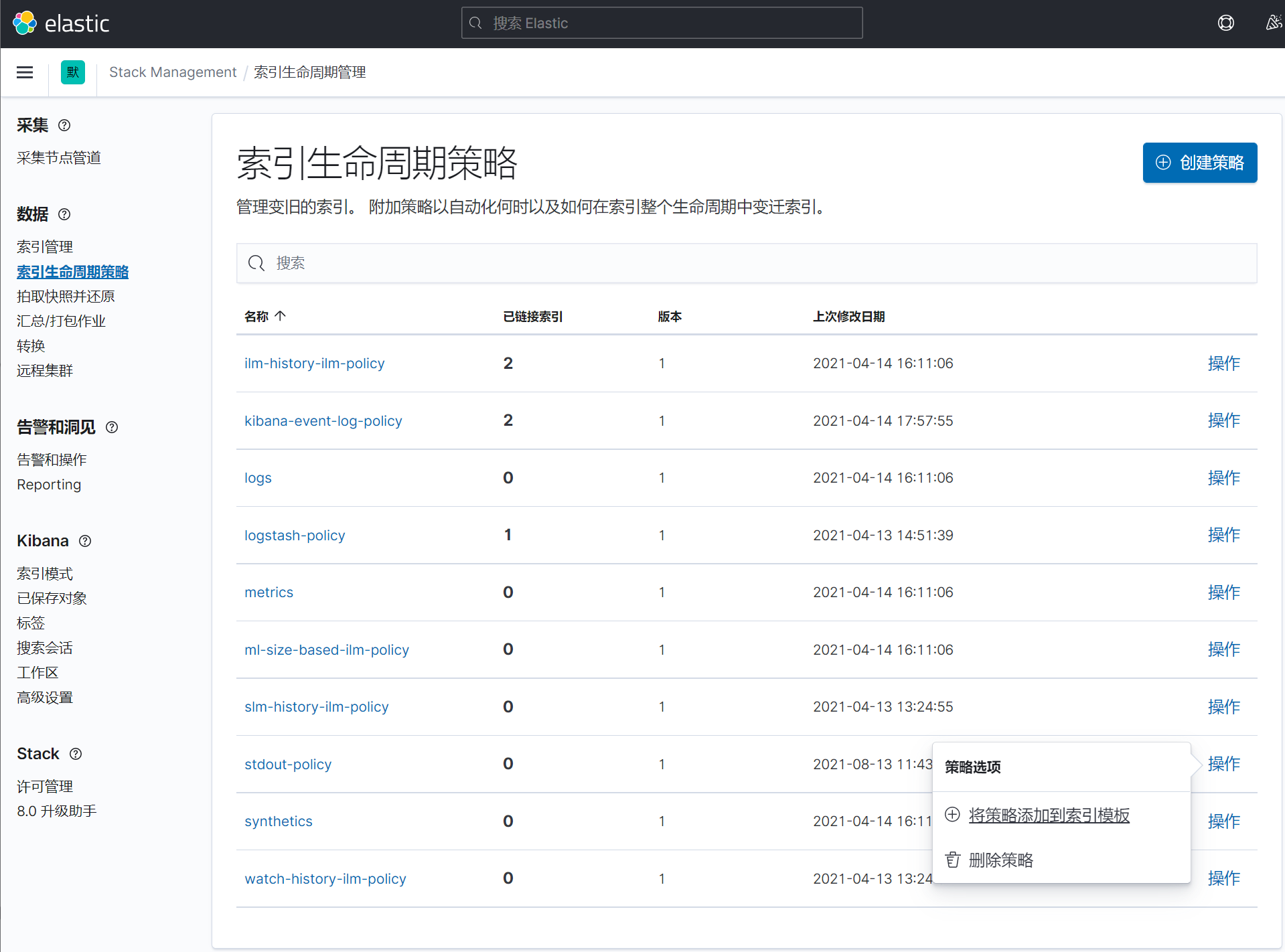The width and height of the screenshot is (1285, 952).
Task: Click the 创建策略 button
Action: click(x=1200, y=163)
